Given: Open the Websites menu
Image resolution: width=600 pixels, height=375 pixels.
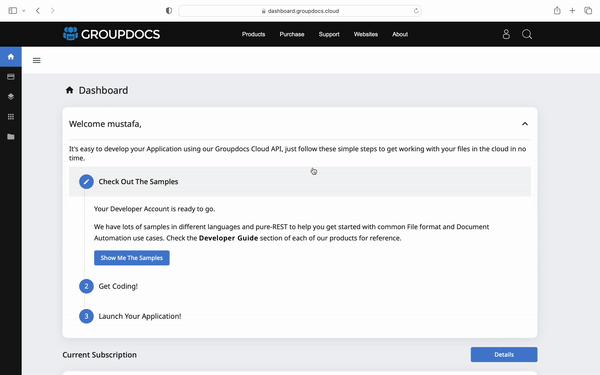Looking at the screenshot, I should [x=365, y=34].
